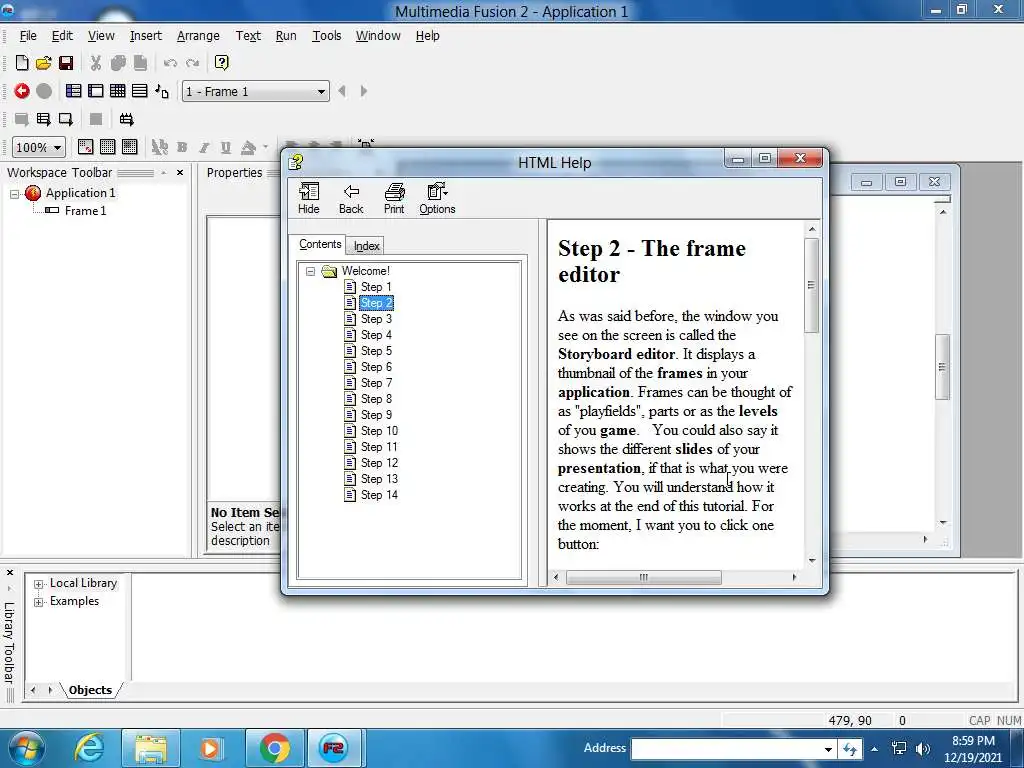Image resolution: width=1024 pixels, height=768 pixels.
Task: Open the taskbar Address dropdown arrow
Action: click(x=828, y=749)
